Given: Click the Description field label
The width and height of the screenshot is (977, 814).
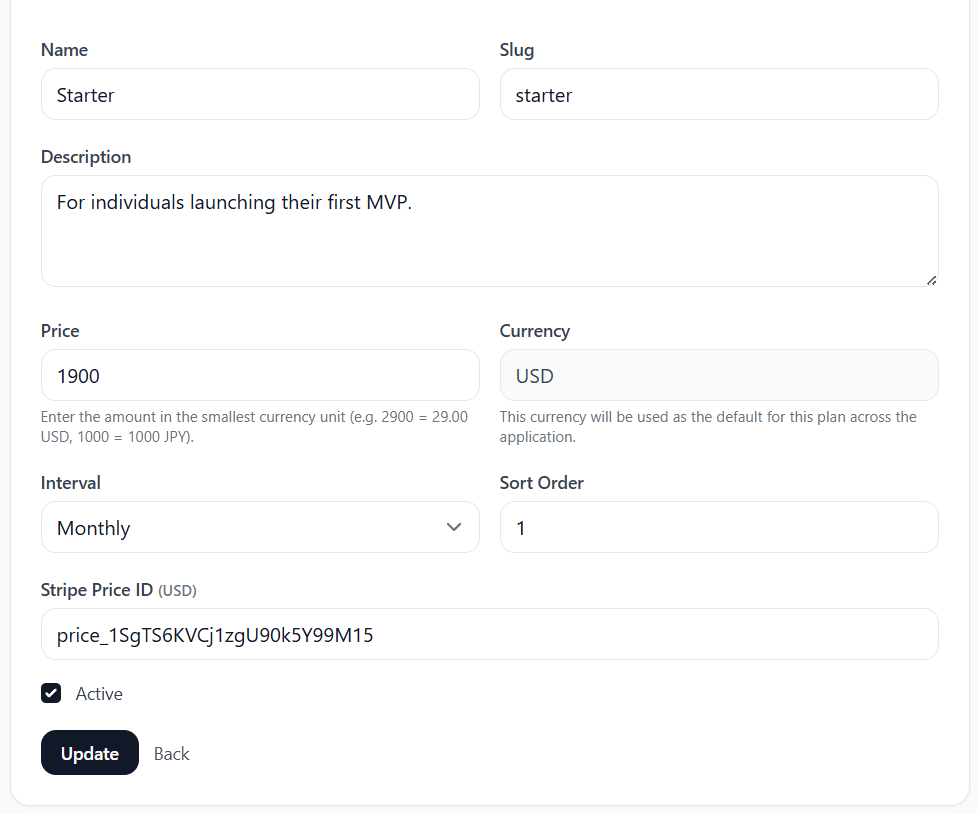Looking at the screenshot, I should (85, 156).
